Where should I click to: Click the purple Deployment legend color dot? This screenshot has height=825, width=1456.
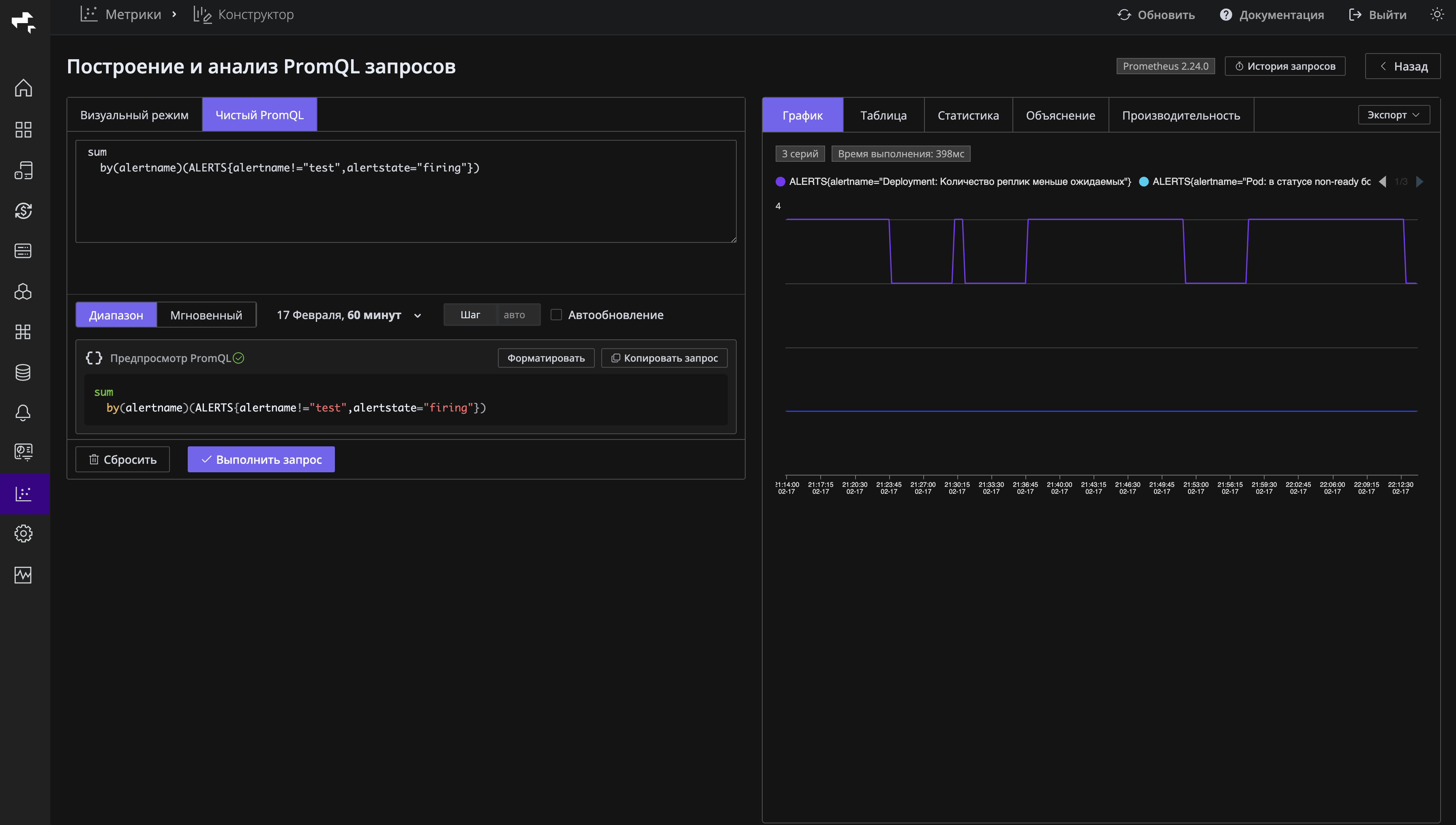(x=780, y=182)
